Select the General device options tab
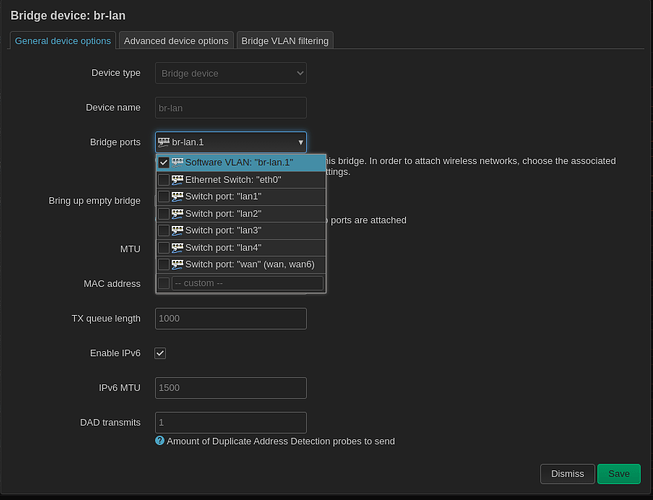653x500 pixels. [x=63, y=41]
